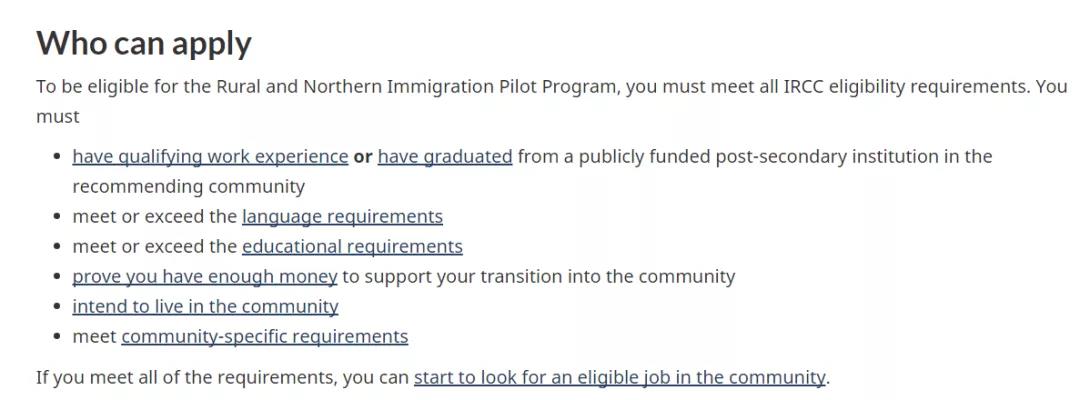Click the bullet before 'have qualifying work experience'
Viewport: 1080px width, 400px height.
(58, 157)
